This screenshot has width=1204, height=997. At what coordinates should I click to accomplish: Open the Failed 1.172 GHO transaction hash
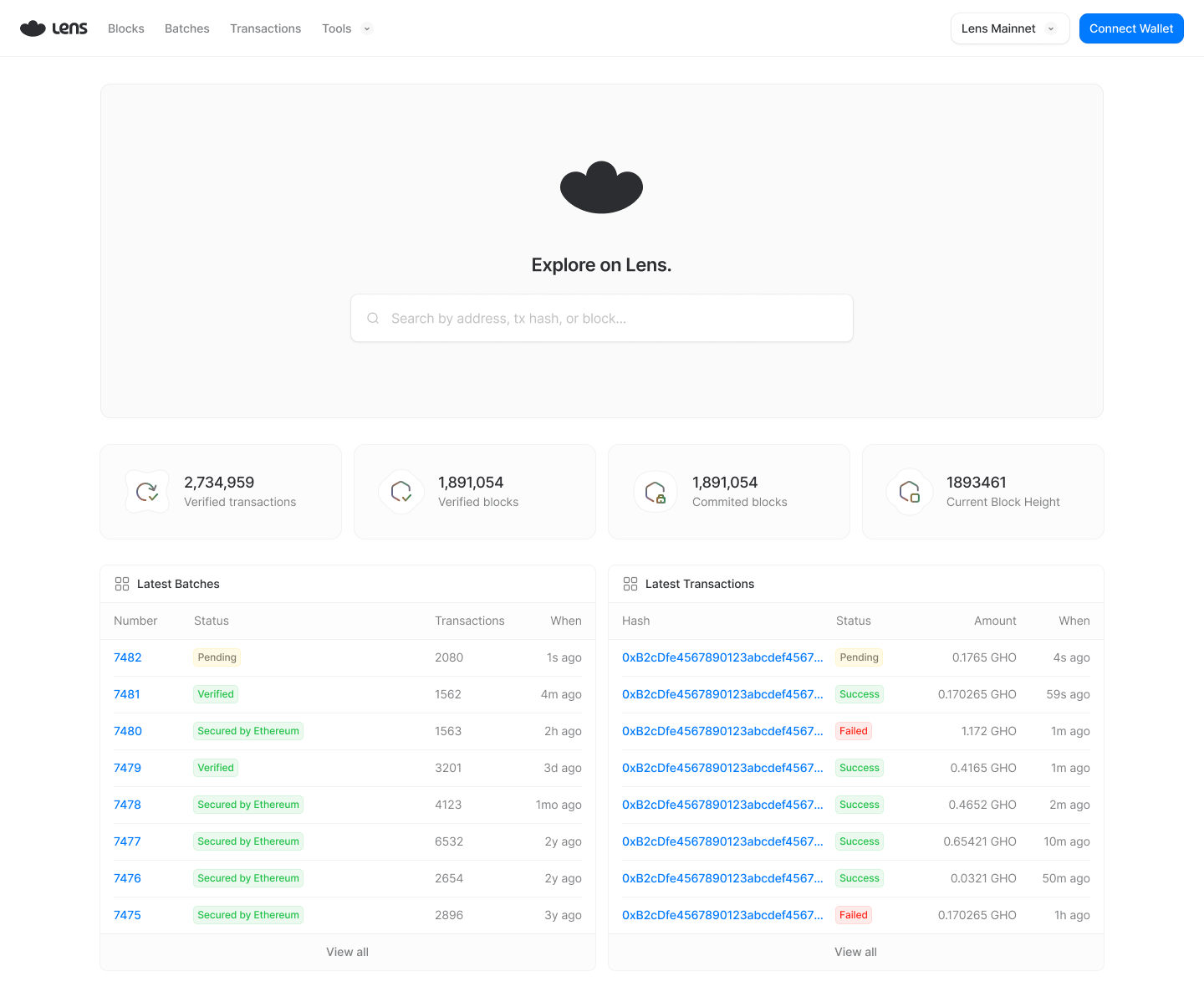coord(722,731)
